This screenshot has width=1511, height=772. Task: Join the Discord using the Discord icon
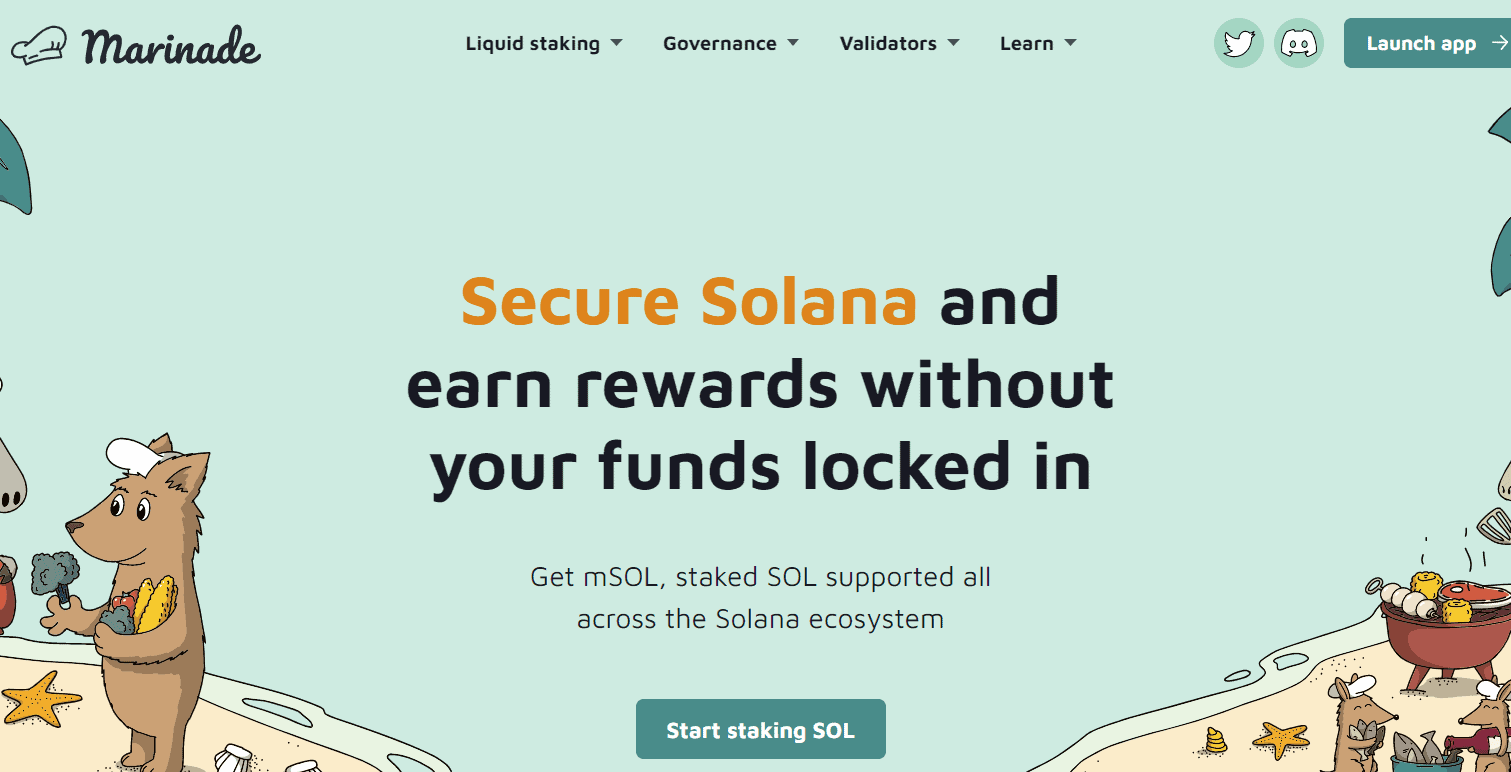(1298, 43)
